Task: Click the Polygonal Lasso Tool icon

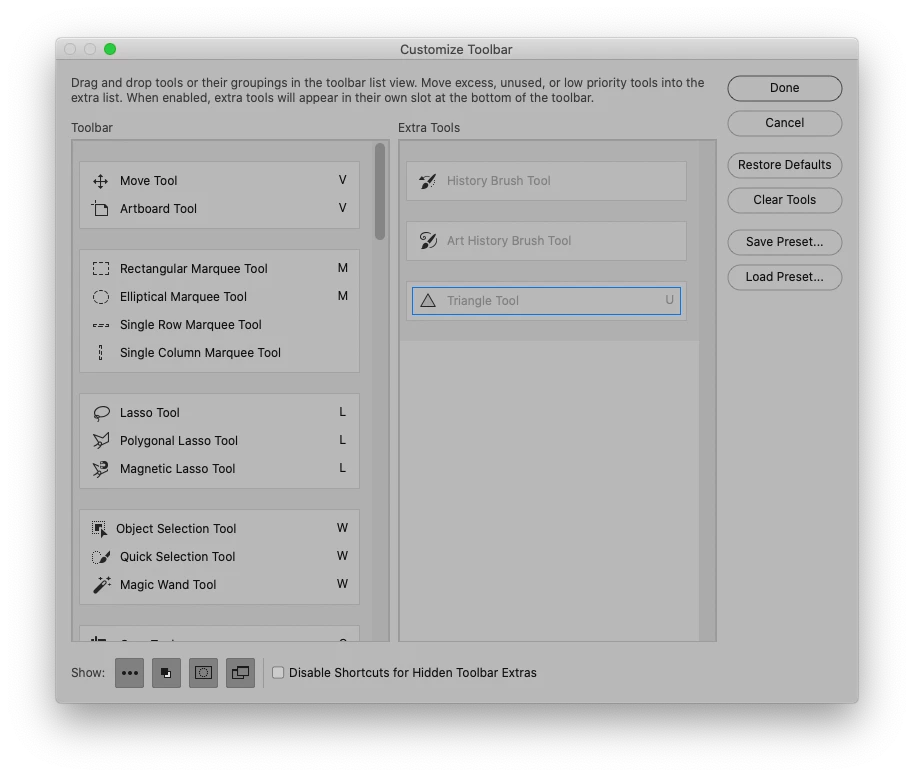Action: [x=101, y=441]
